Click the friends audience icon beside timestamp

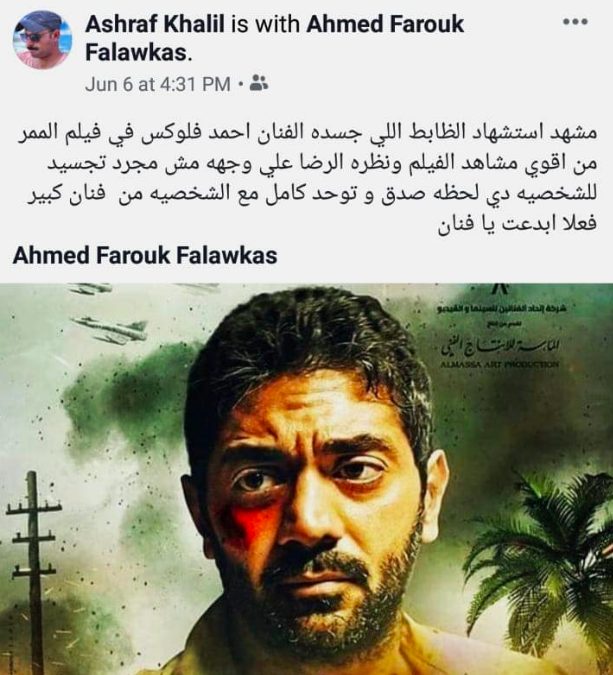[259, 83]
